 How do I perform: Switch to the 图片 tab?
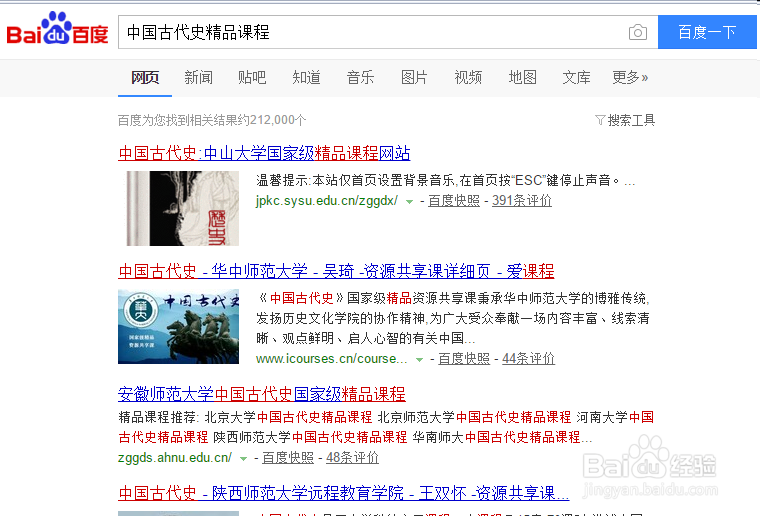(414, 77)
